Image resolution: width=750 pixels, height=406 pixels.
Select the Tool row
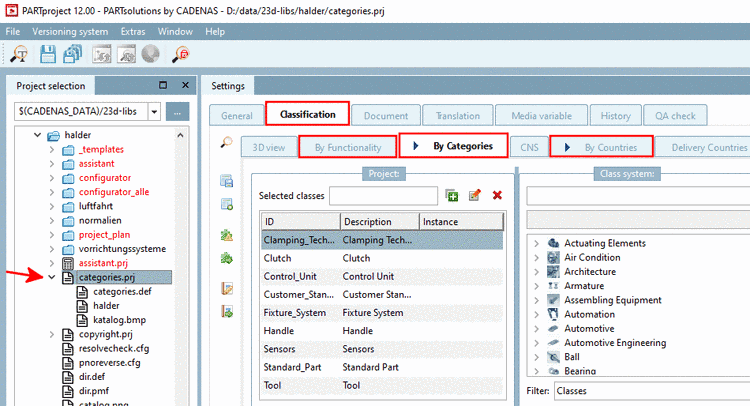382,385
